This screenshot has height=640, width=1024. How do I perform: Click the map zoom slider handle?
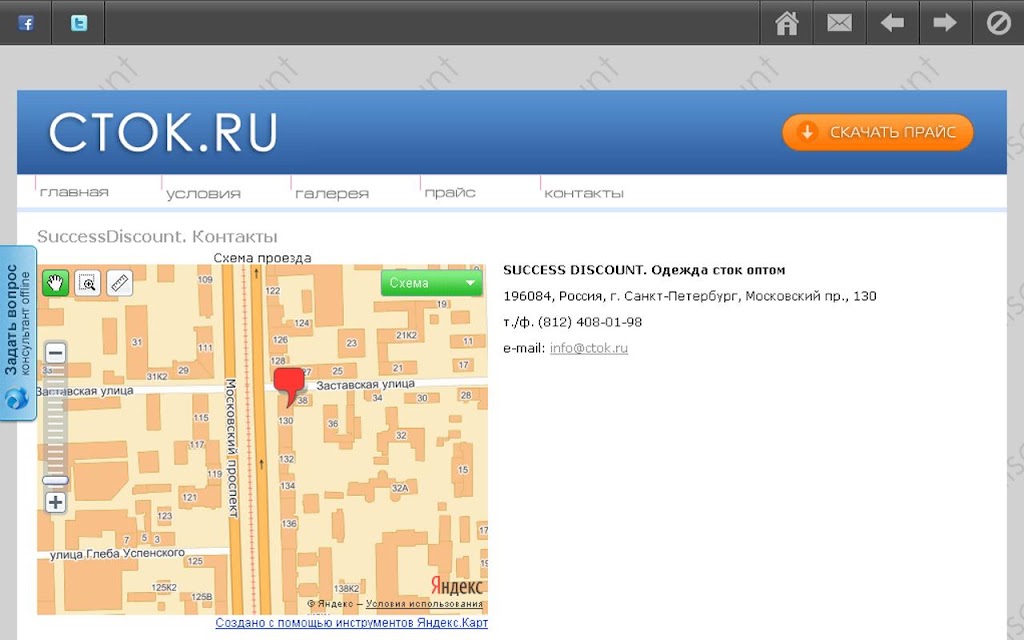(x=56, y=481)
